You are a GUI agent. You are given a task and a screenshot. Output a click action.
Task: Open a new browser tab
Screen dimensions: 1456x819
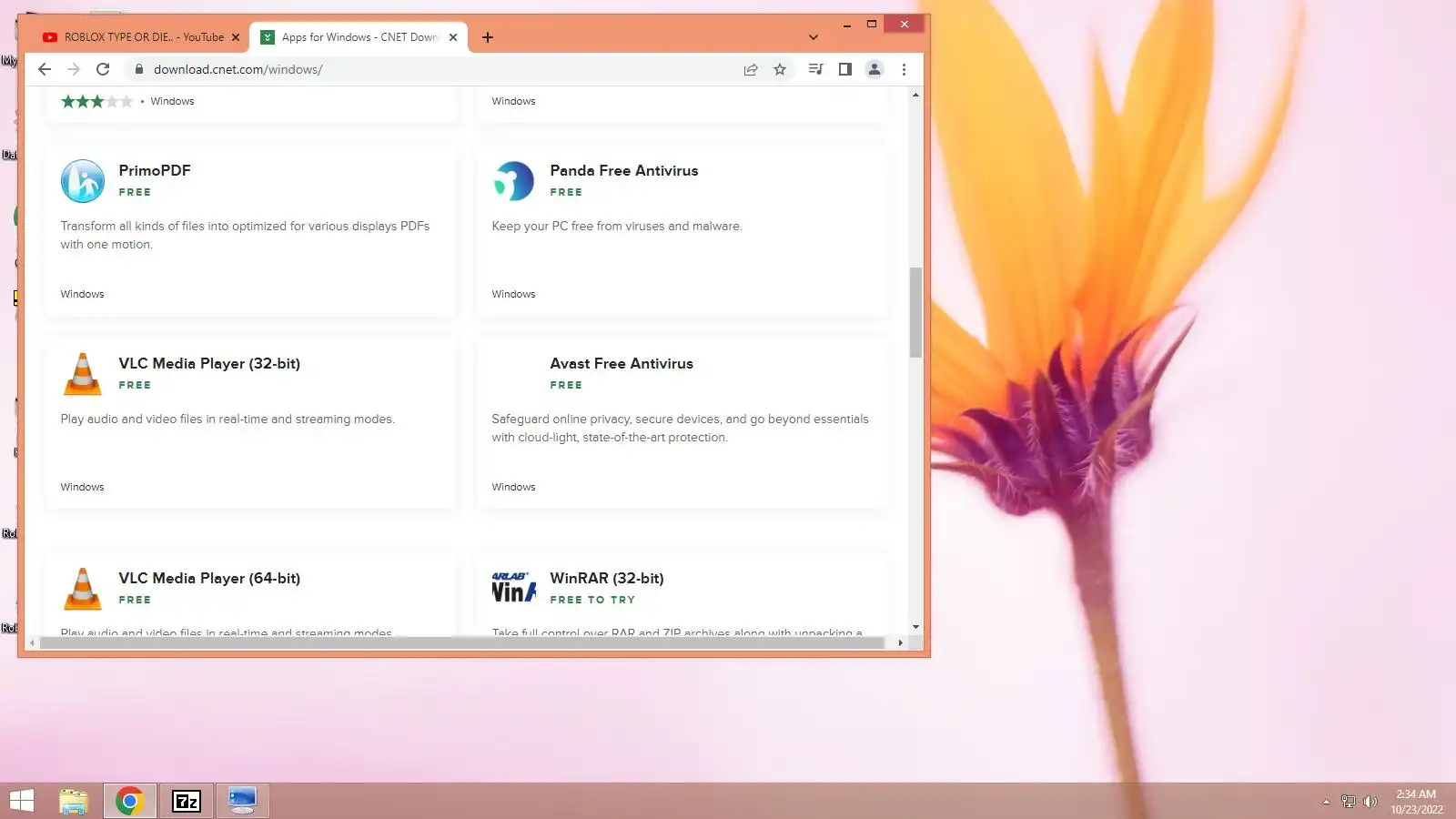click(487, 37)
